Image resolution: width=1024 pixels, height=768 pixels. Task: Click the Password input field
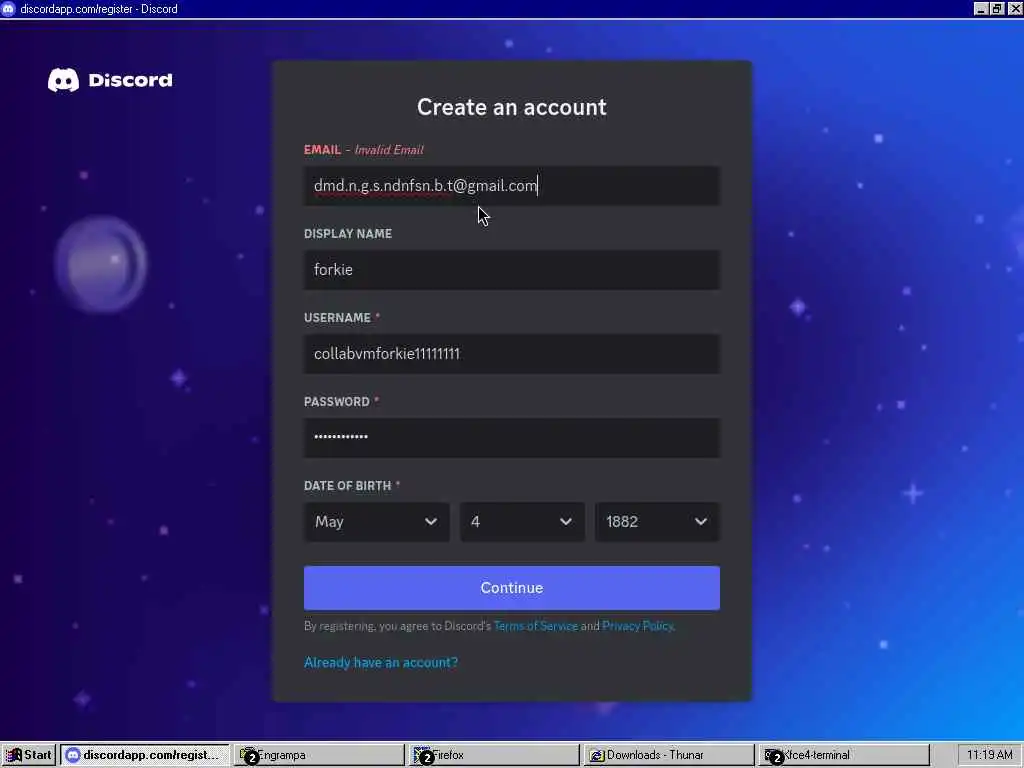click(511, 438)
